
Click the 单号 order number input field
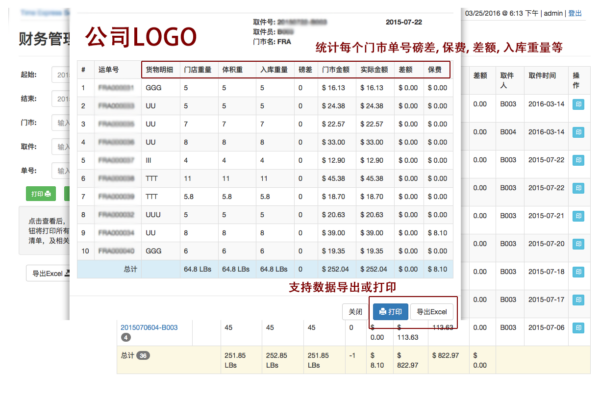click(x=60, y=171)
